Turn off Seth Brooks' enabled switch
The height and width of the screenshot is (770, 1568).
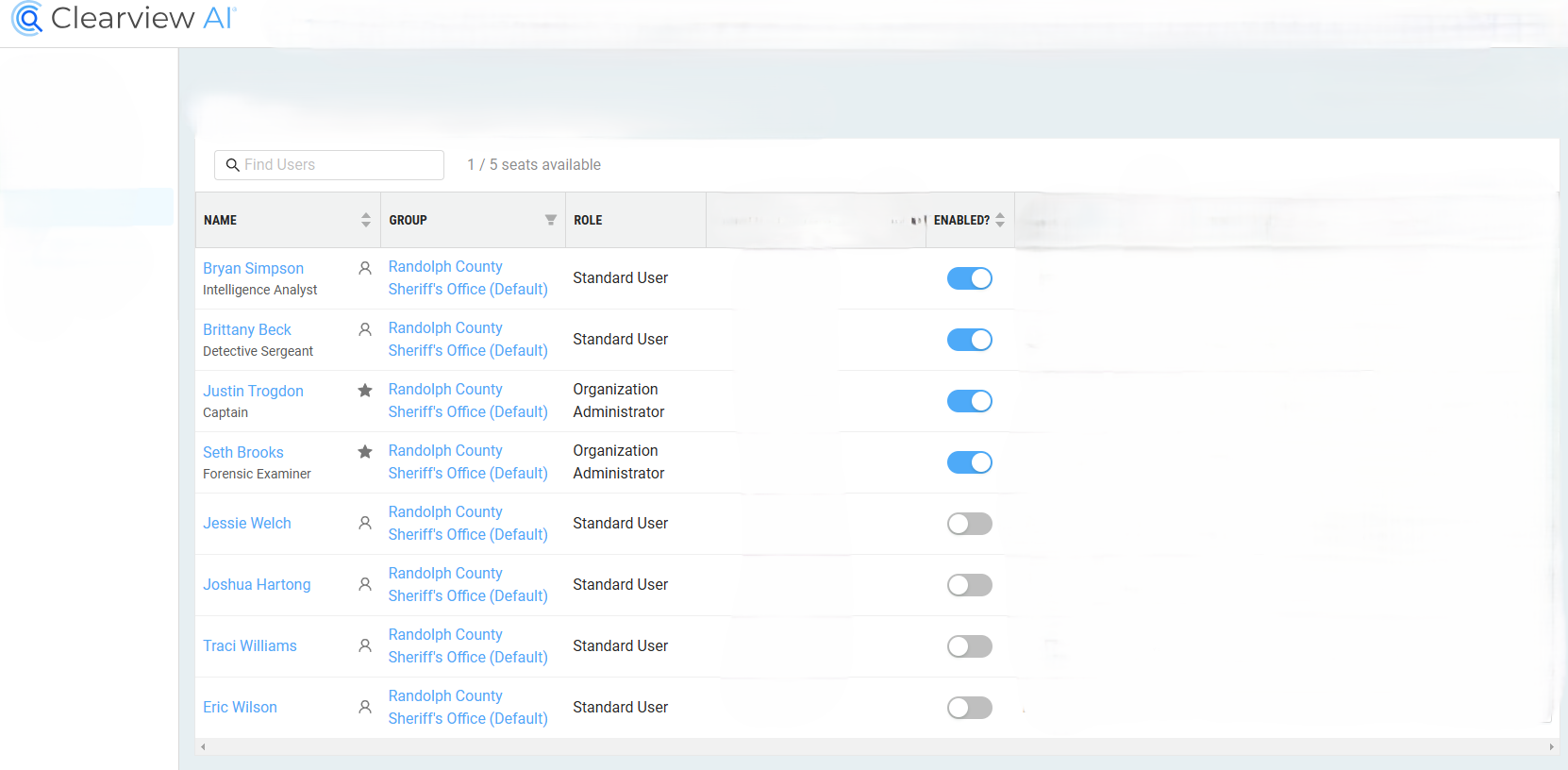969,462
